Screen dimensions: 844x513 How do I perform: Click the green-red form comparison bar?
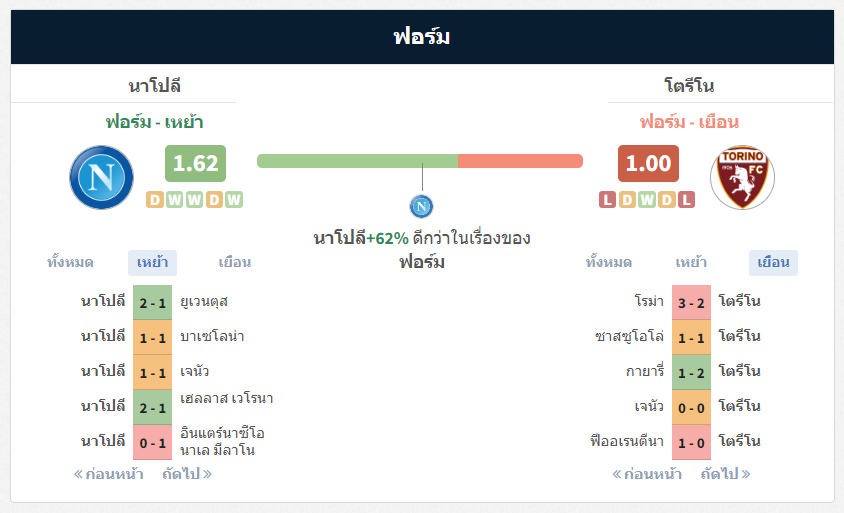420,161
